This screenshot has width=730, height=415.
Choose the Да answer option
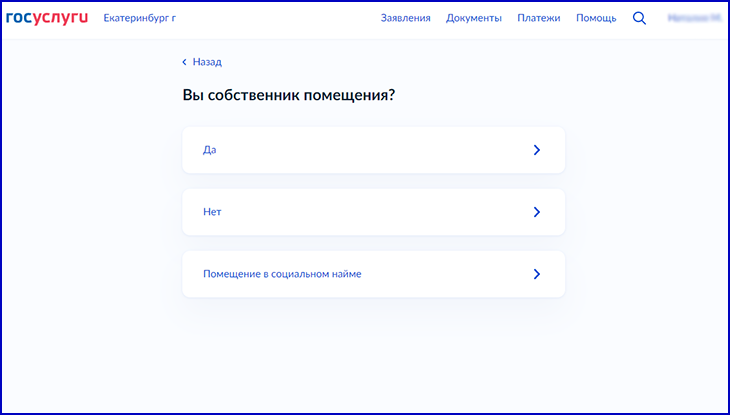tap(373, 150)
